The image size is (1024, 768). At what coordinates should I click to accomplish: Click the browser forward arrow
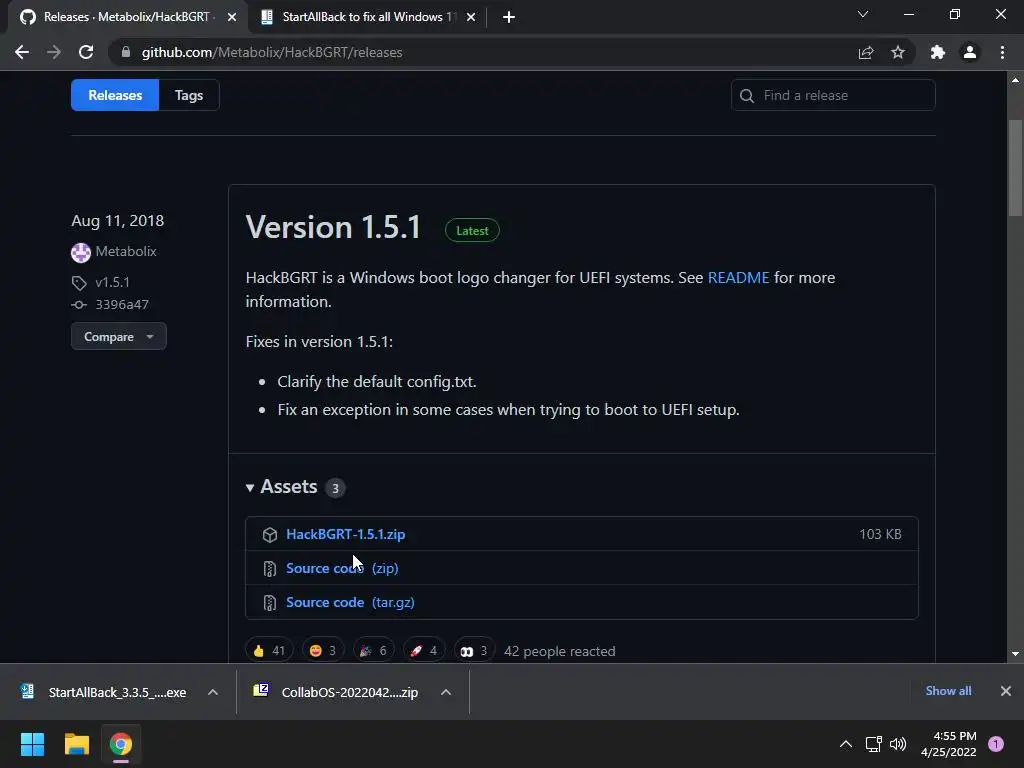click(x=54, y=52)
